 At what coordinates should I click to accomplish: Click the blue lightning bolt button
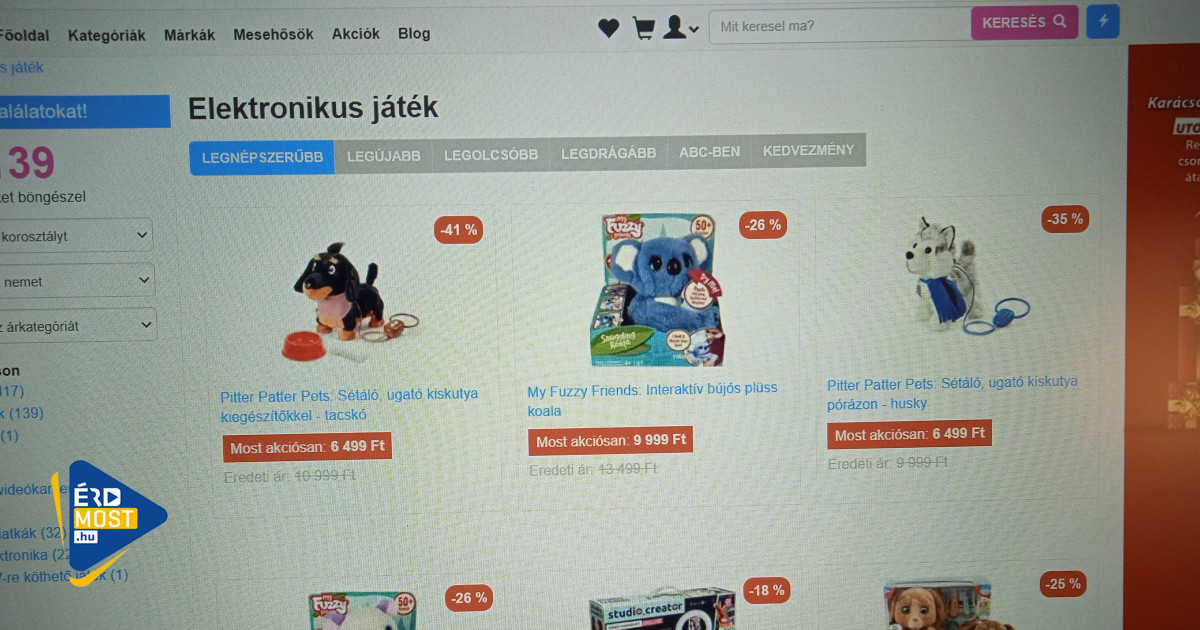[x=1103, y=21]
